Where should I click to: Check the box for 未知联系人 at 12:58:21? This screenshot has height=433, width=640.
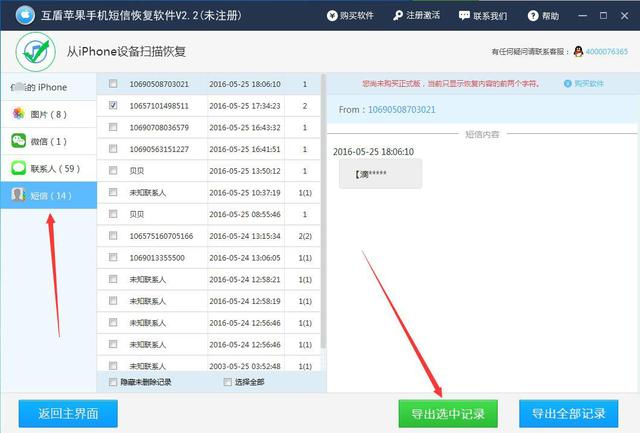coord(113,279)
